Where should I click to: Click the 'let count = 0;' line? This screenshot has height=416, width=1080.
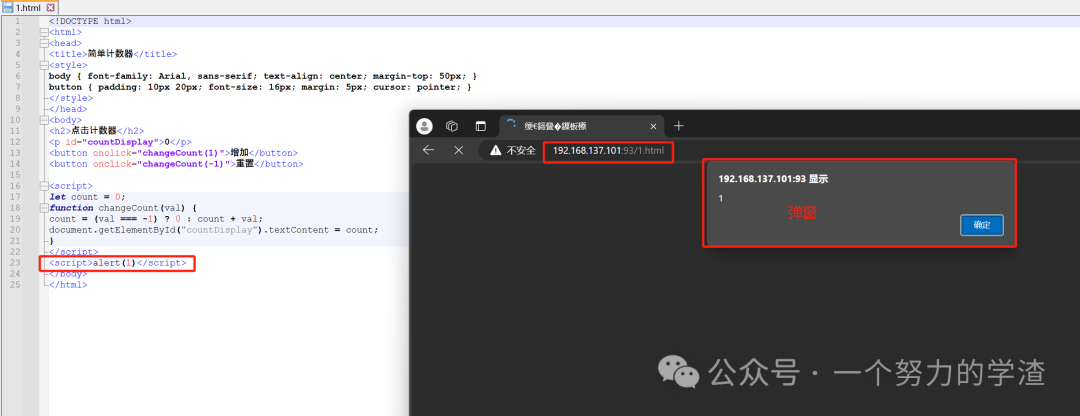pyautogui.click(x=87, y=197)
